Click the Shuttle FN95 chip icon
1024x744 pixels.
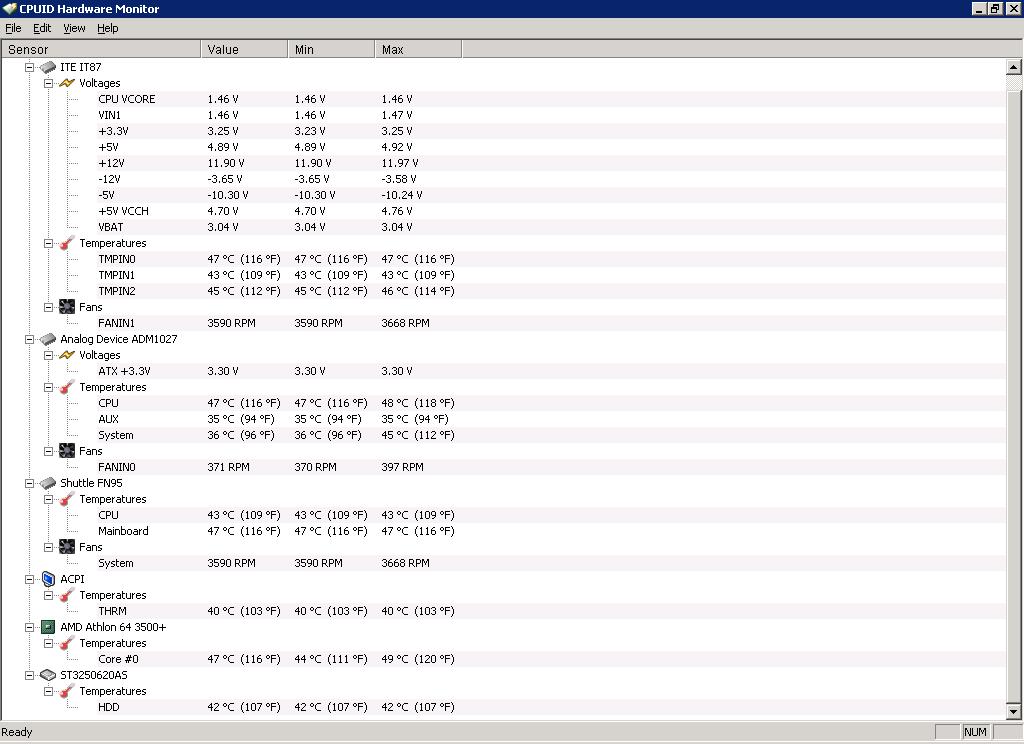(48, 483)
